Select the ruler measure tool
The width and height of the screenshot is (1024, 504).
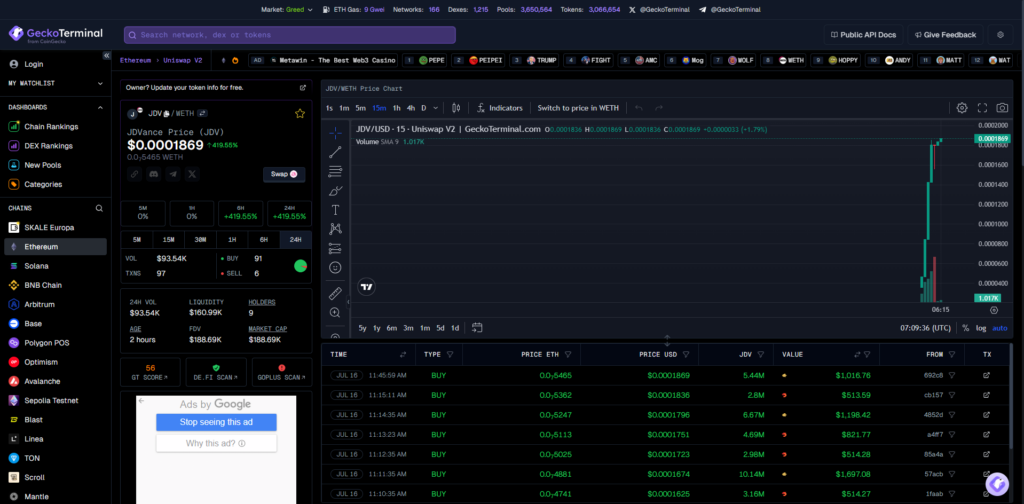(x=335, y=293)
